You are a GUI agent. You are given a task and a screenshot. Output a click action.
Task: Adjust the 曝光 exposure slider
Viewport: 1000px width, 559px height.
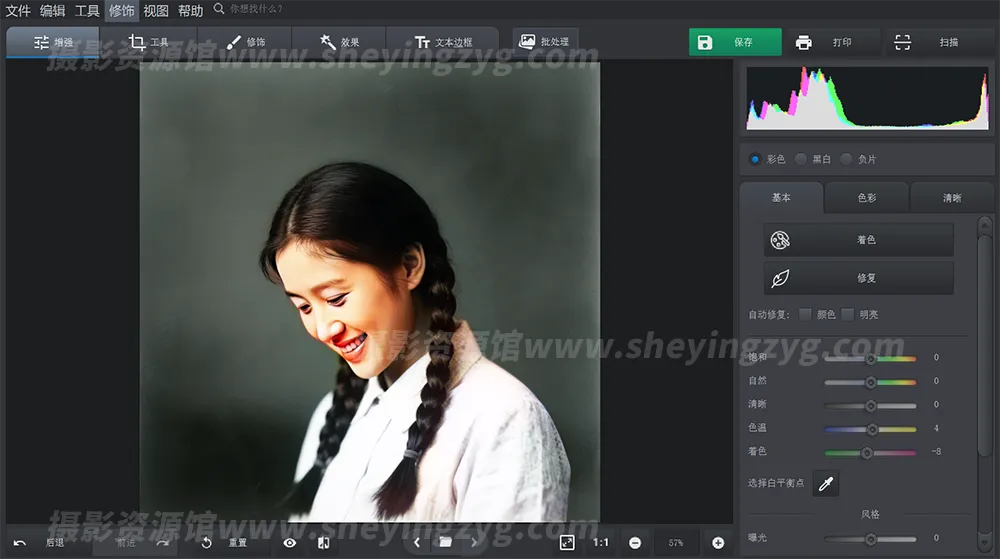click(870, 539)
